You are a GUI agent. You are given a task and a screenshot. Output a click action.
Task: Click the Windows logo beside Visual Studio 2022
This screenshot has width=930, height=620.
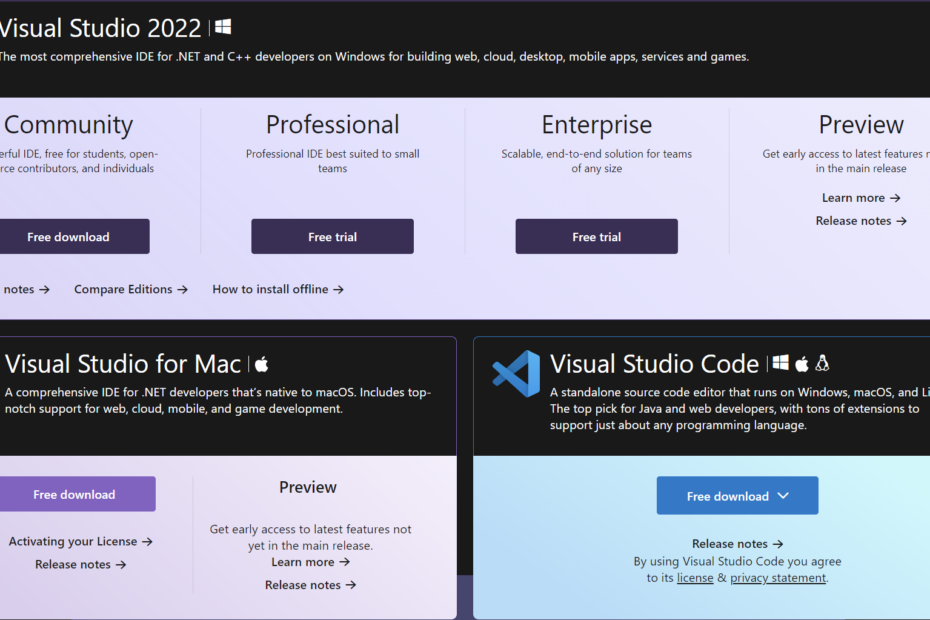coord(222,27)
